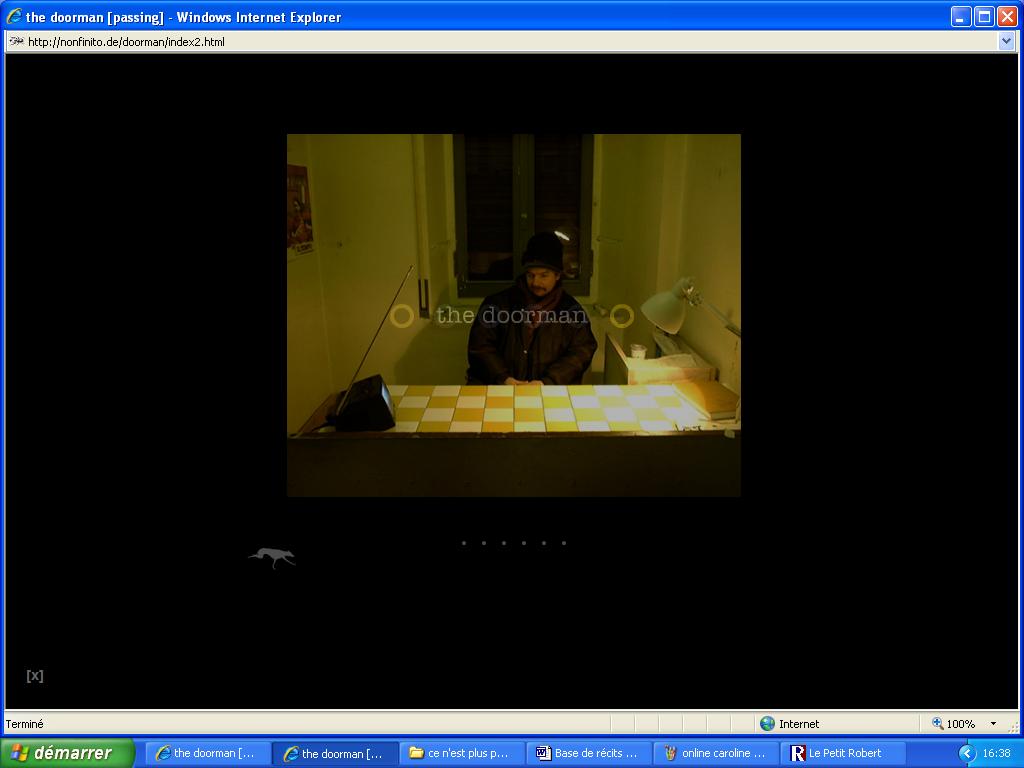Switch to 'online caroline' taskbar window
Viewport: 1024px width, 768px height.
pos(718,753)
